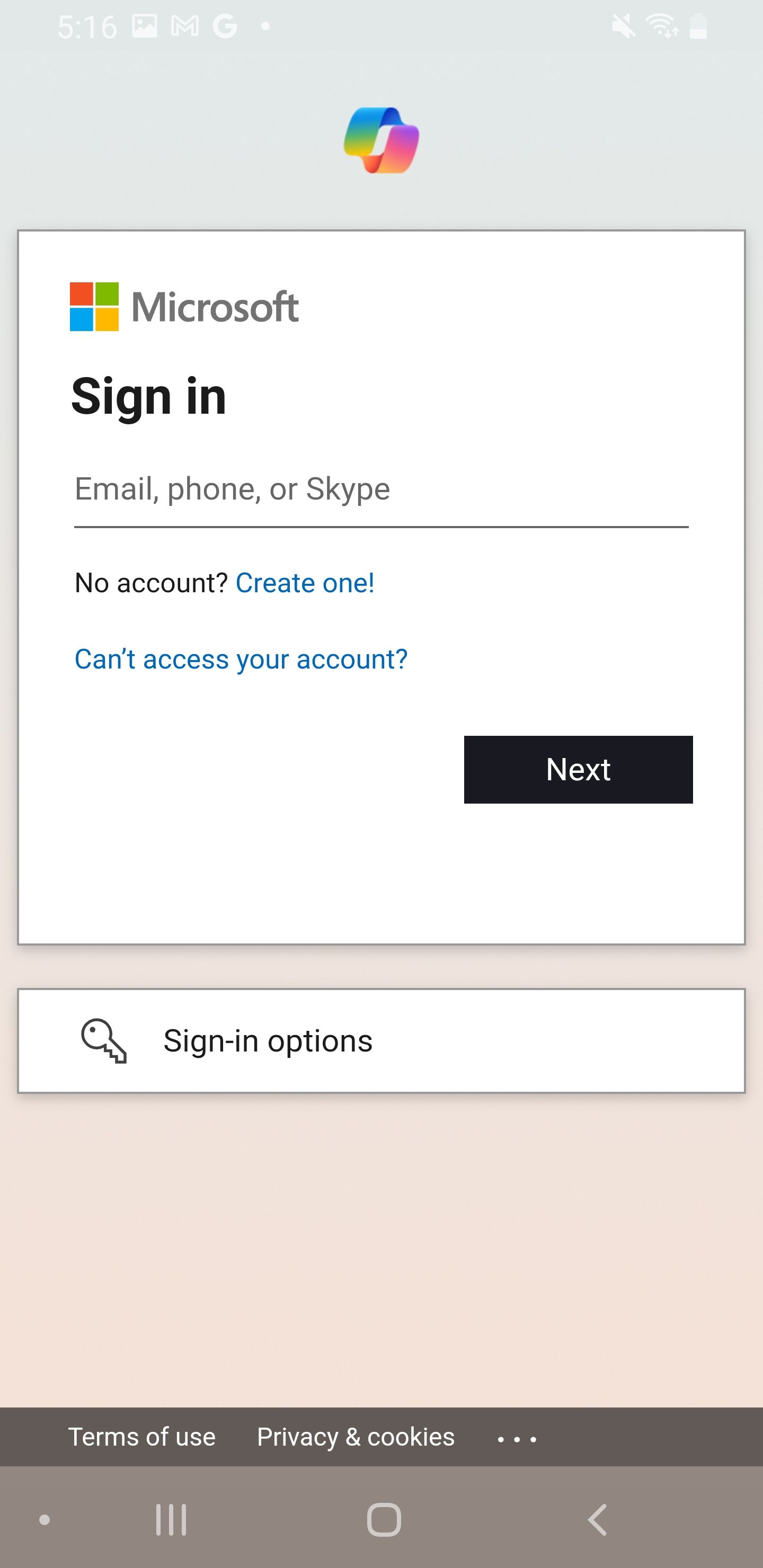763x1568 pixels.
Task: Click Can't access your account?
Action: point(241,658)
